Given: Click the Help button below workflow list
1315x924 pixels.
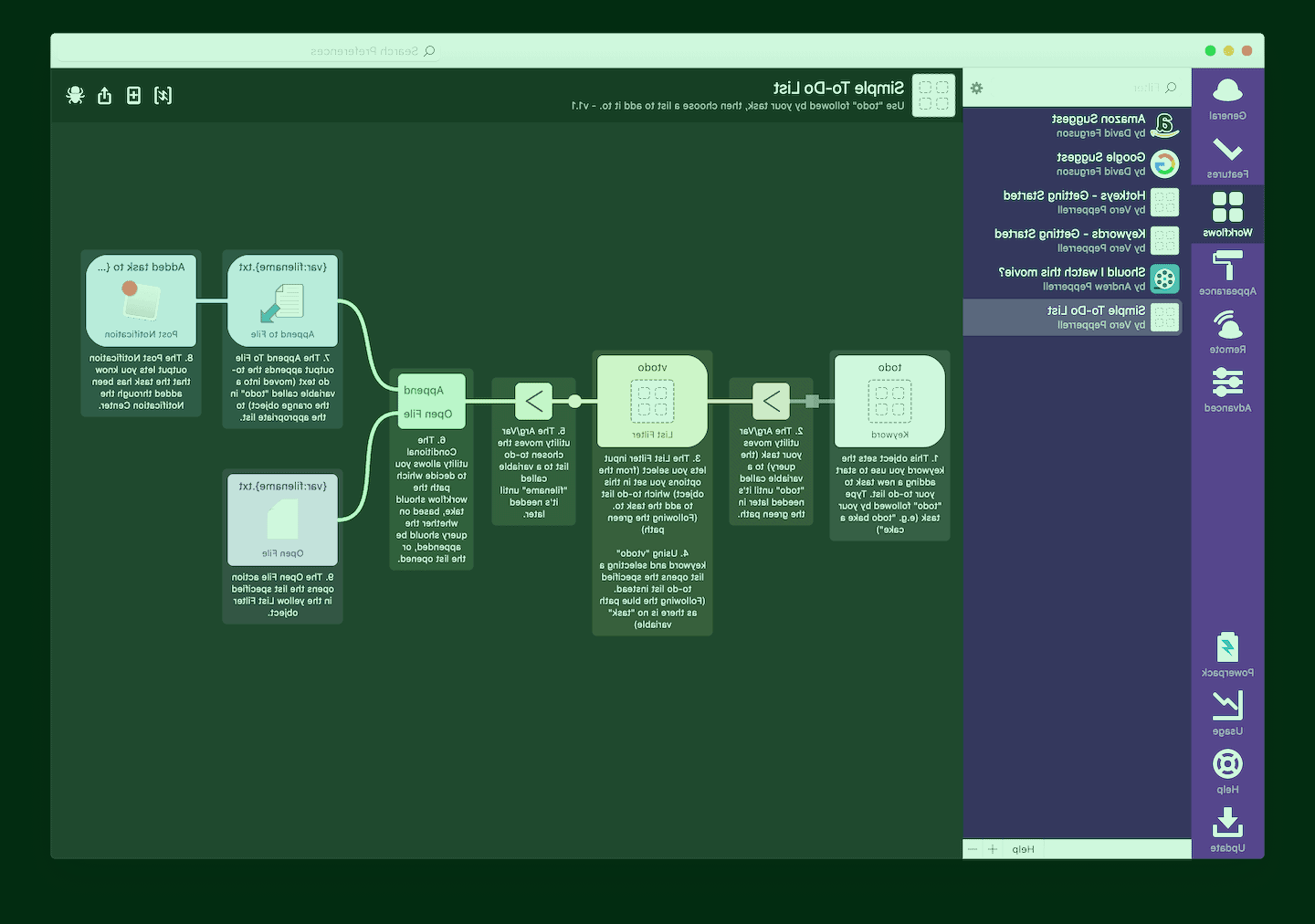Looking at the screenshot, I should (x=1023, y=849).
